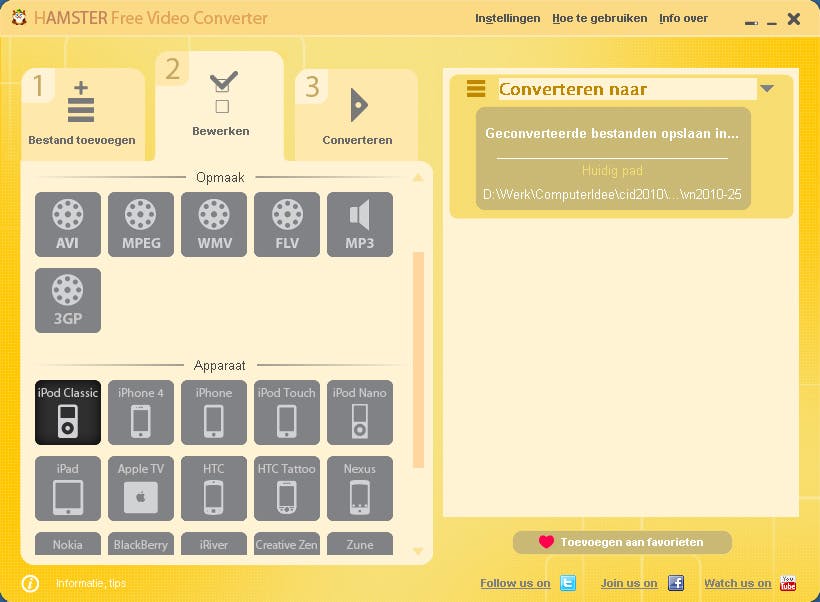Select the iPod Touch device tile
Image resolution: width=820 pixels, height=602 pixels.
[x=287, y=412]
